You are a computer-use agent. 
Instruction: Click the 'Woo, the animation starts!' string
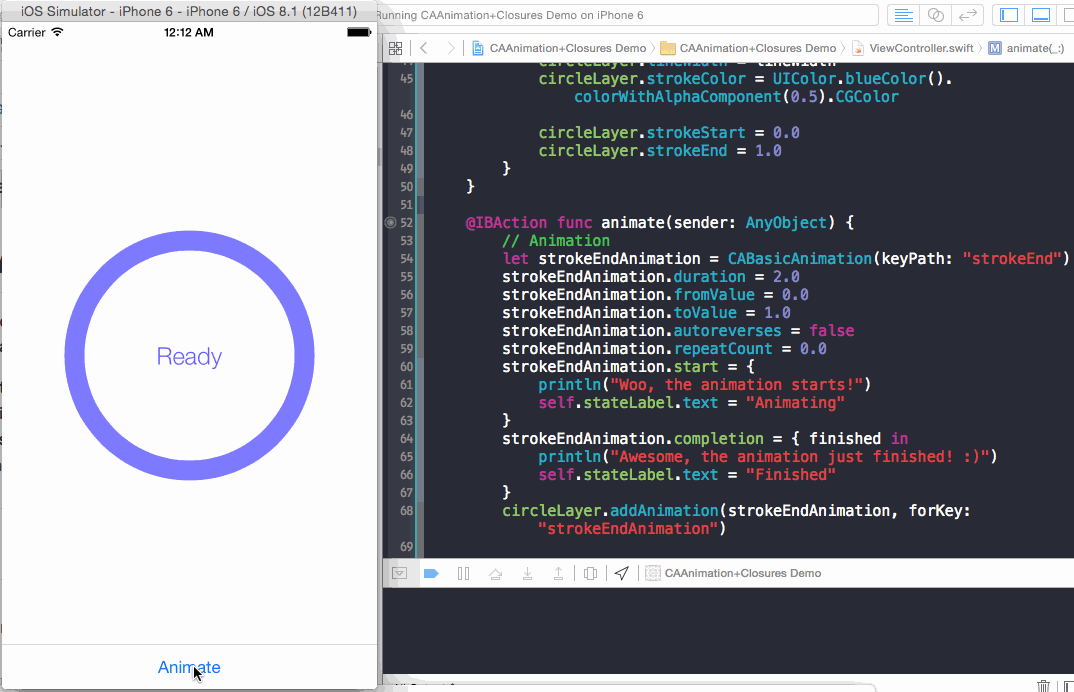click(736, 385)
